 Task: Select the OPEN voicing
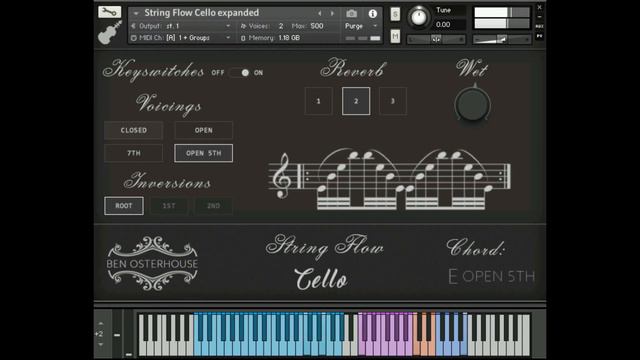204,130
